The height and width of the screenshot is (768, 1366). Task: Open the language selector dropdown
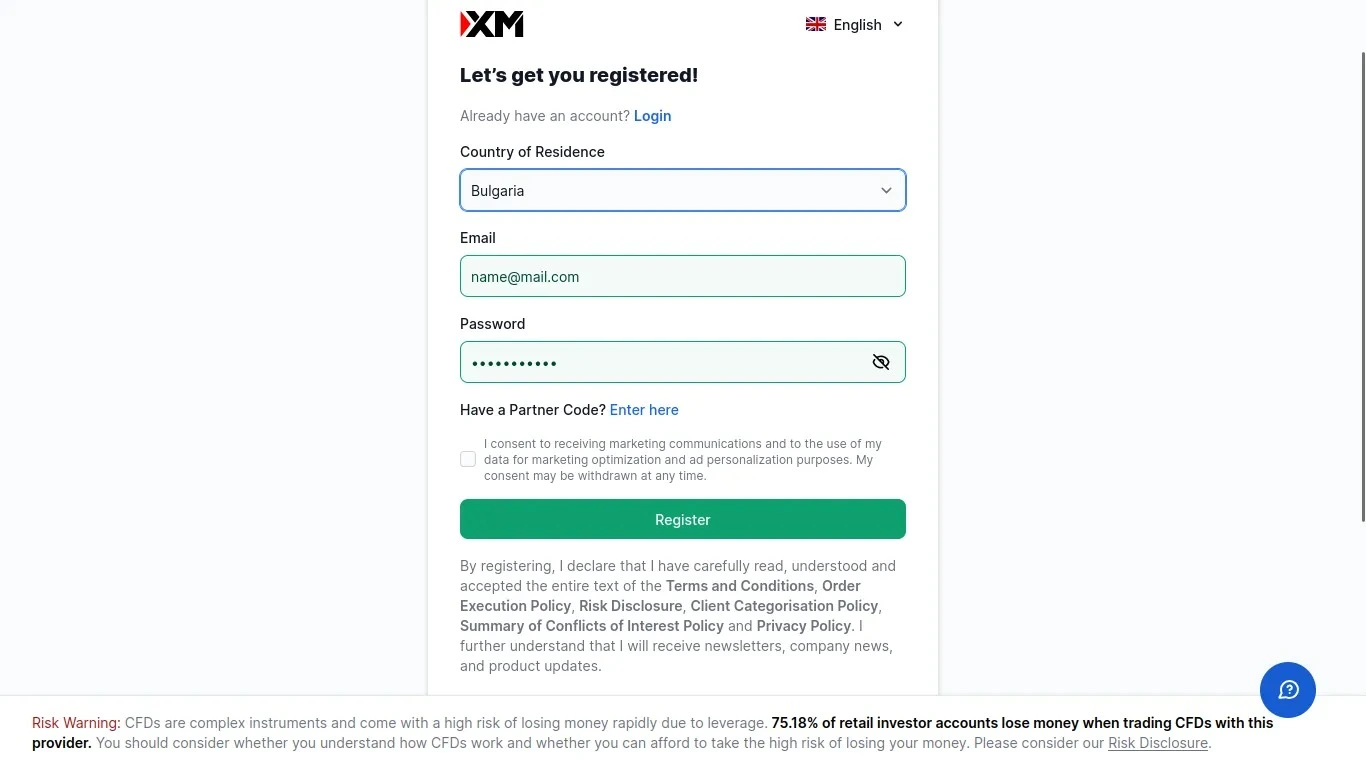(x=855, y=24)
